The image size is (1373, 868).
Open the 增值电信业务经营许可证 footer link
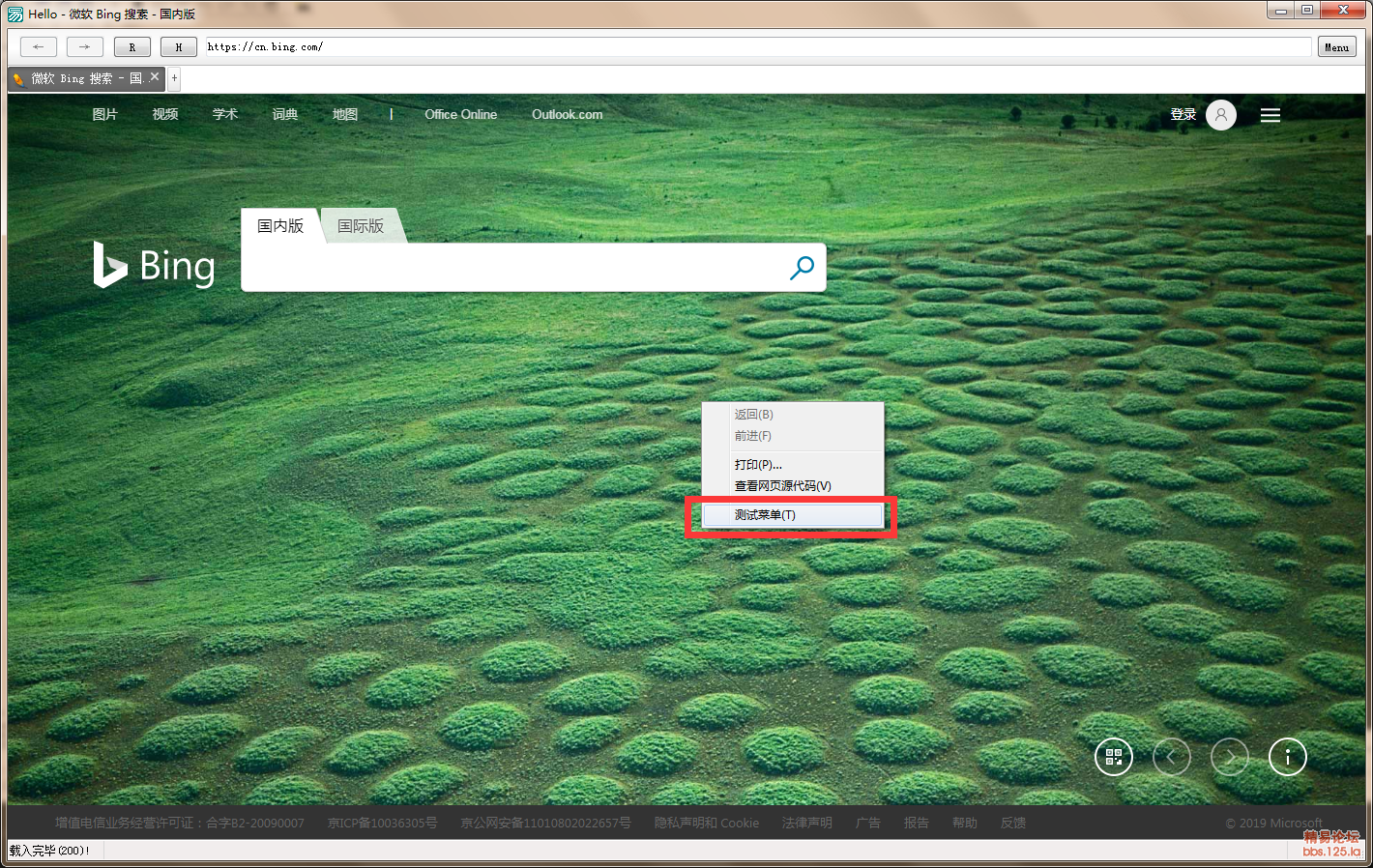point(180,823)
